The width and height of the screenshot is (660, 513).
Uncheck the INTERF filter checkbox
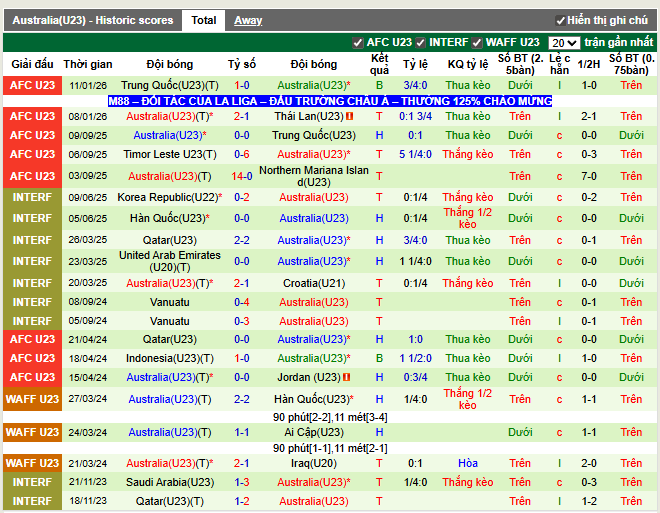420,43
